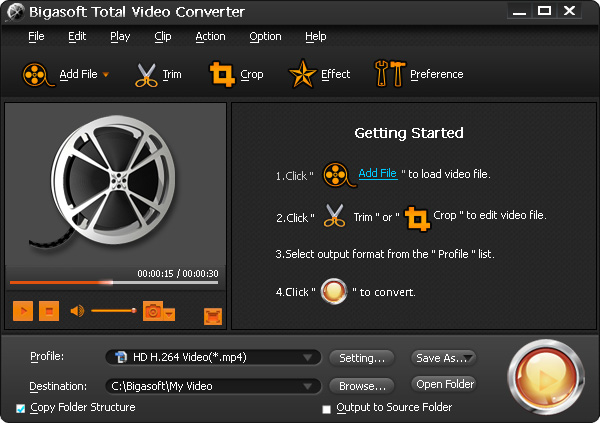Image resolution: width=600 pixels, height=423 pixels.
Task: Click the small convert button icon in step 4
Action: coord(334,291)
